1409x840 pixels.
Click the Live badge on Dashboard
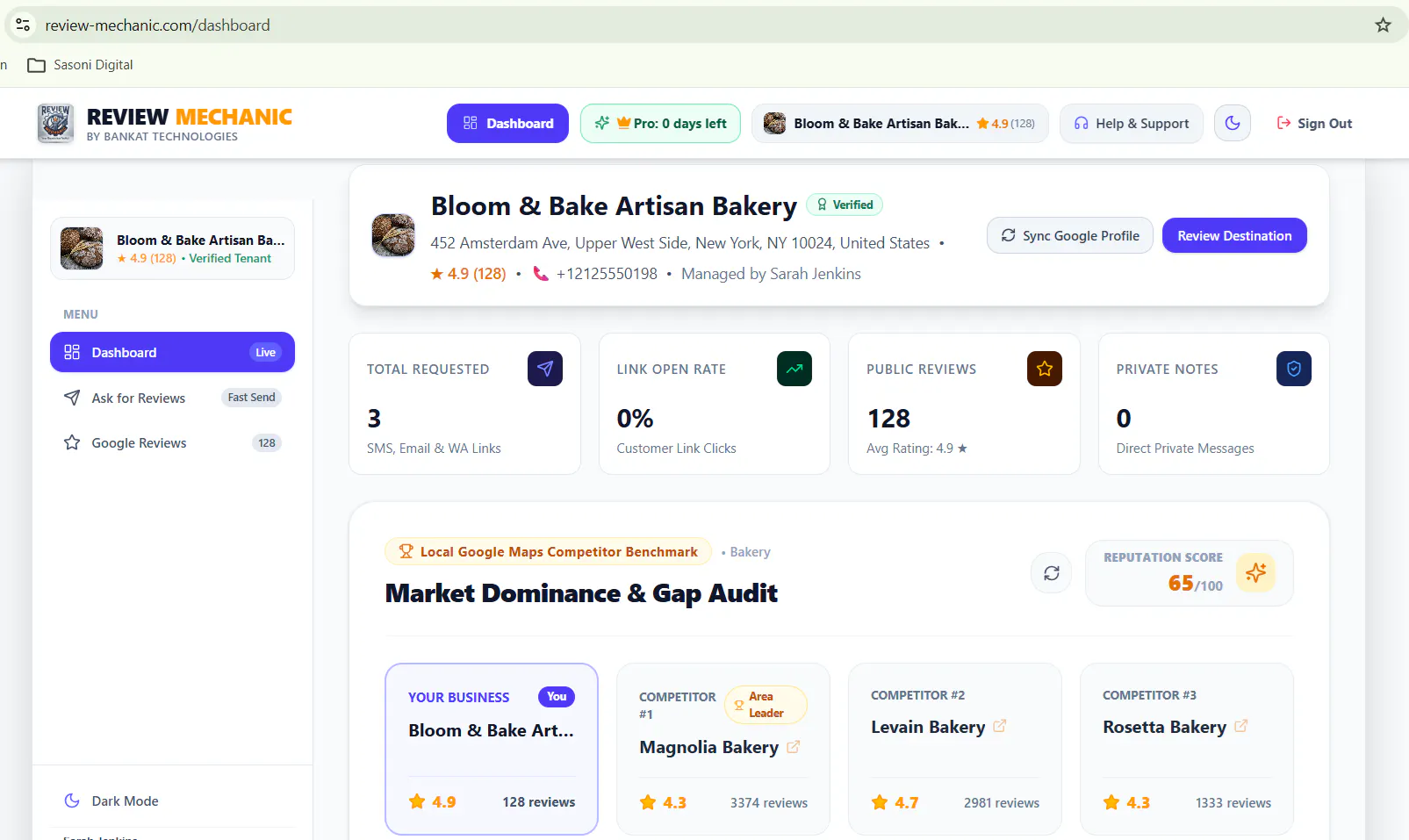265,352
